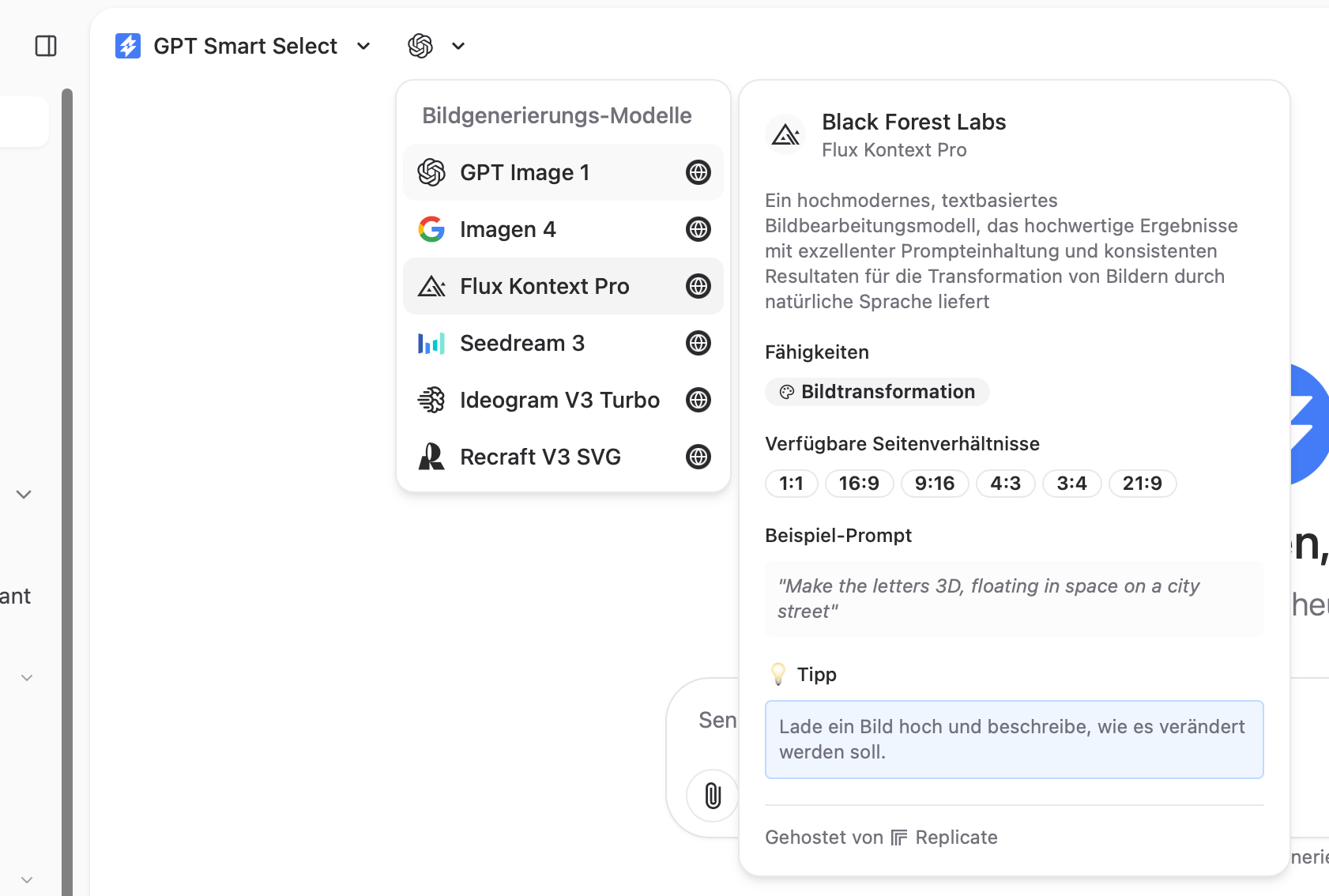Screen dimensions: 1329x896
Task: Click the Bildgenerierungs-Modelle heading
Action: 557,115
